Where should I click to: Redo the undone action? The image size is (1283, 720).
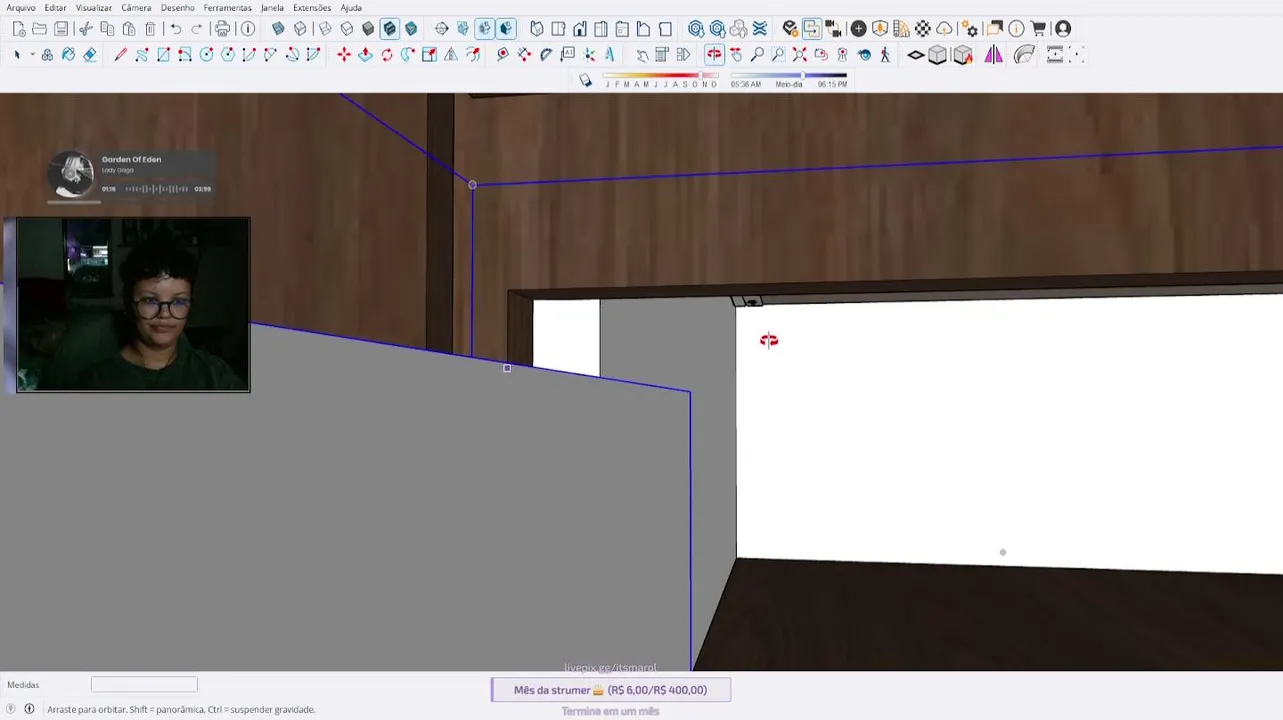tap(197, 29)
